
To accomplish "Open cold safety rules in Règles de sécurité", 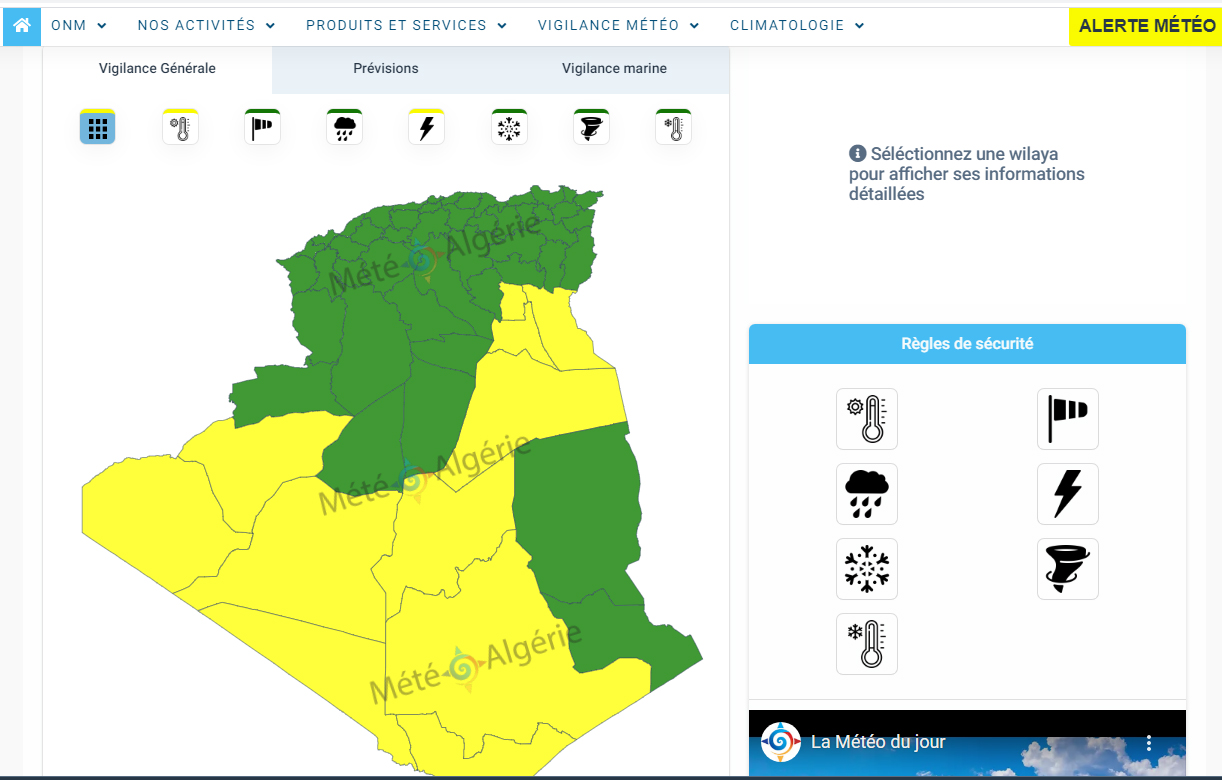I will [867, 644].
